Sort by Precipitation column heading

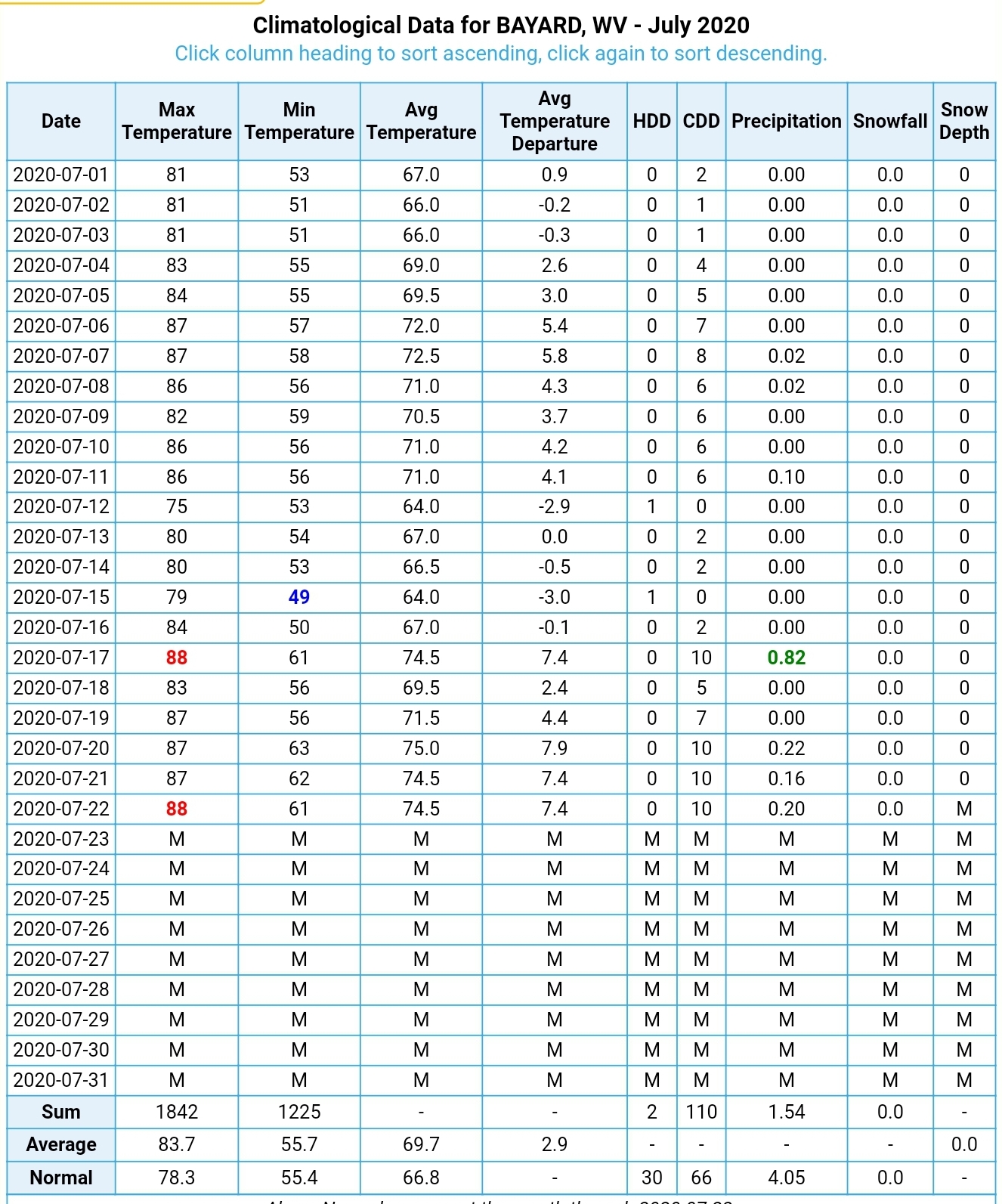coord(786,121)
